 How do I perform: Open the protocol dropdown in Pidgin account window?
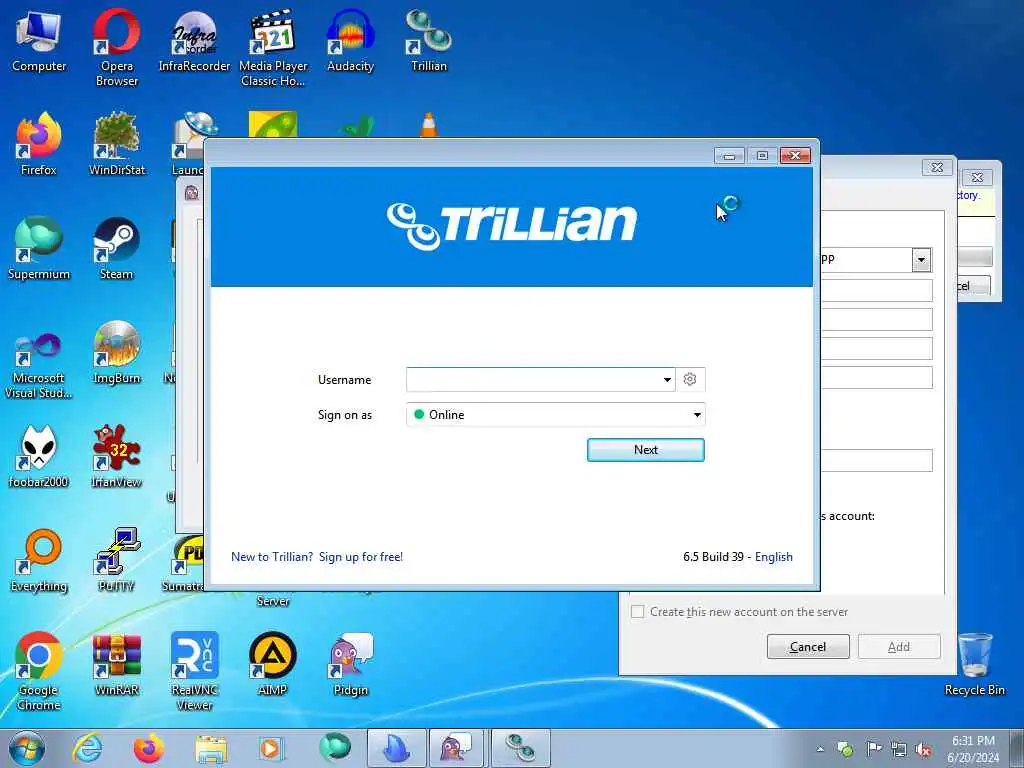click(x=921, y=260)
